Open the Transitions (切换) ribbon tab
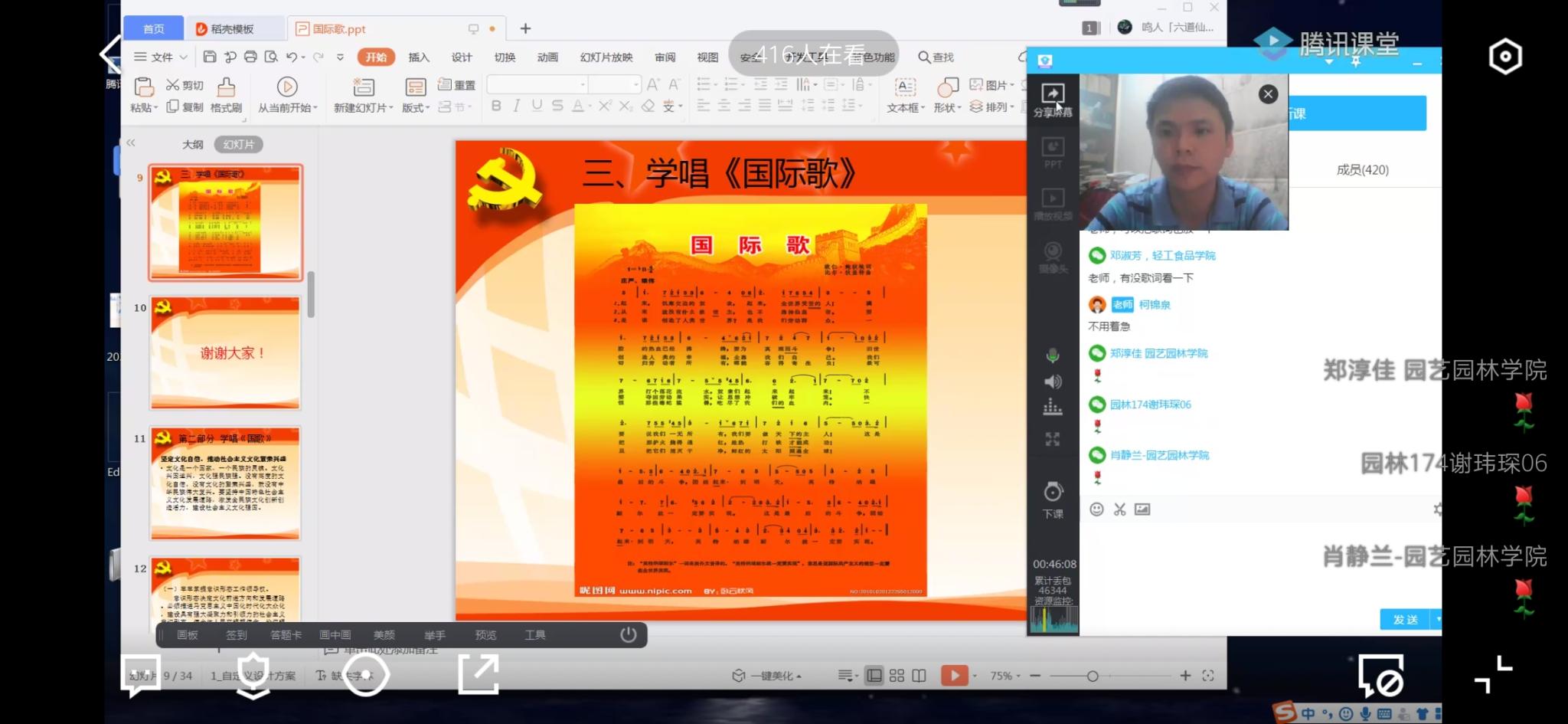This screenshot has width=1568, height=724. [505, 57]
